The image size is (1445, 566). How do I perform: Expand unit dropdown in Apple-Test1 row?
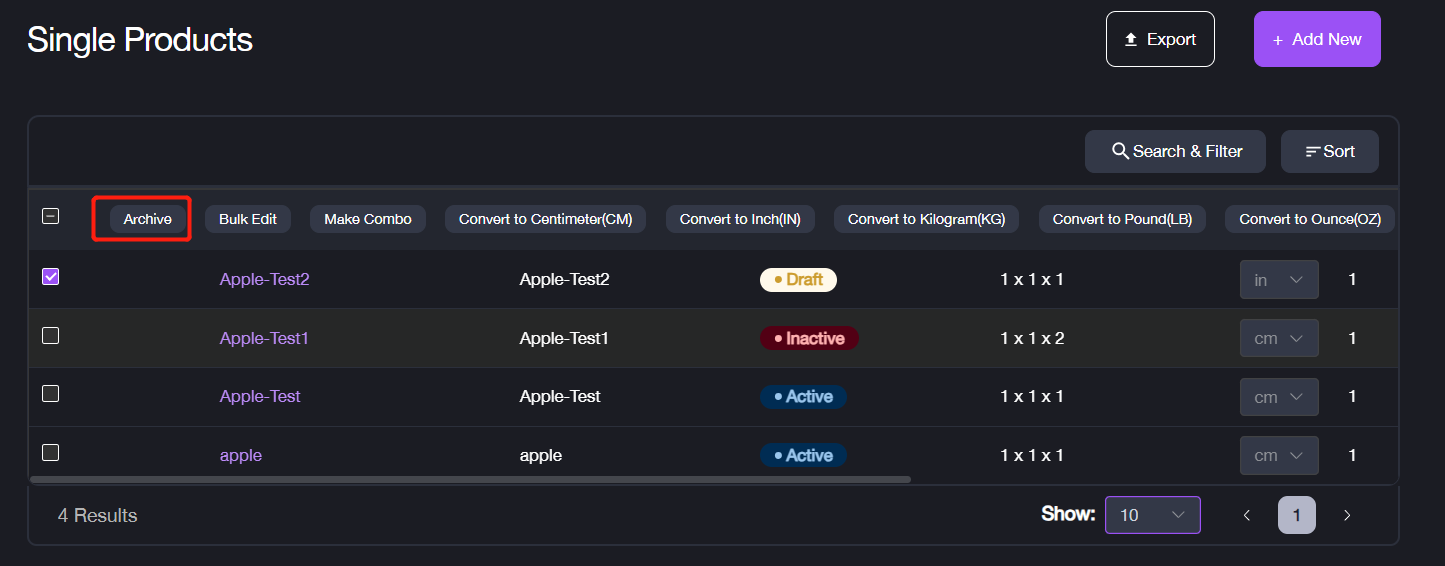coord(1278,339)
